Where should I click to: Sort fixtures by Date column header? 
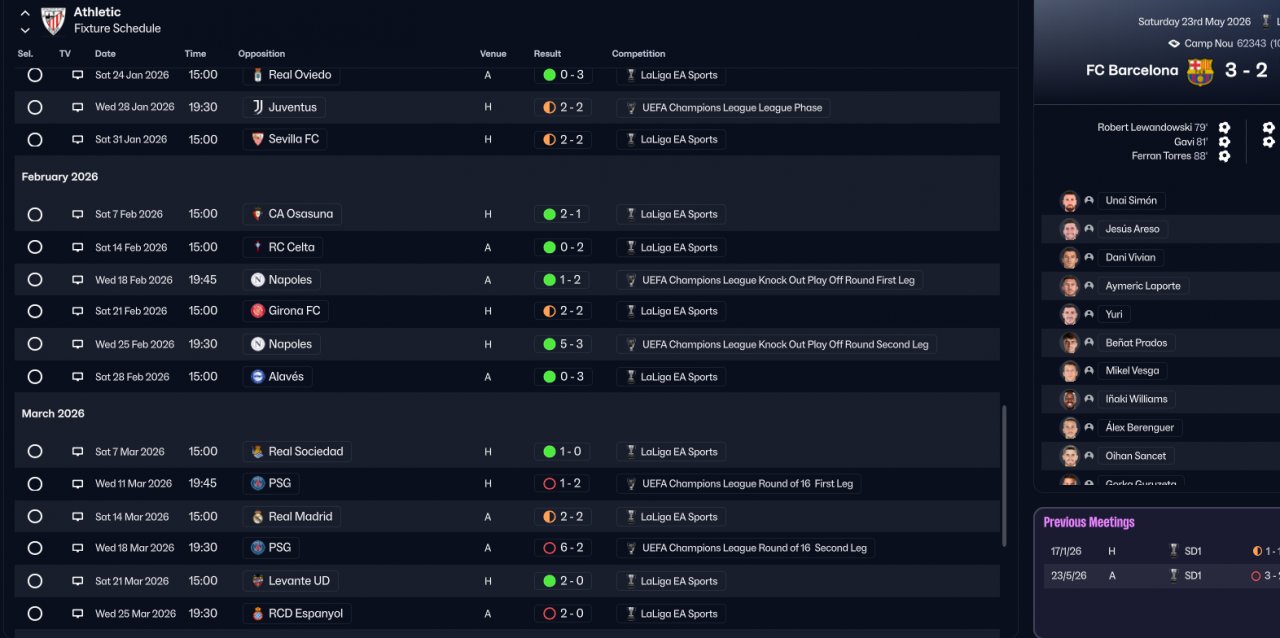coord(105,54)
